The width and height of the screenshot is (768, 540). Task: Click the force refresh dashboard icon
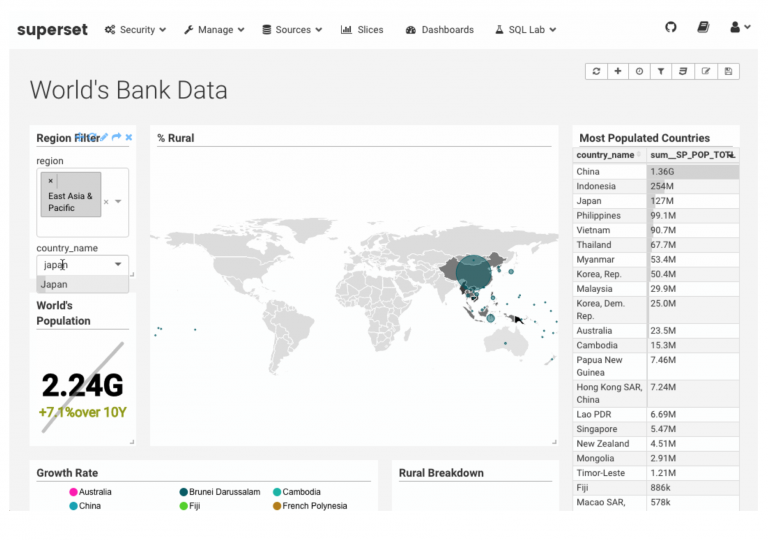[596, 71]
